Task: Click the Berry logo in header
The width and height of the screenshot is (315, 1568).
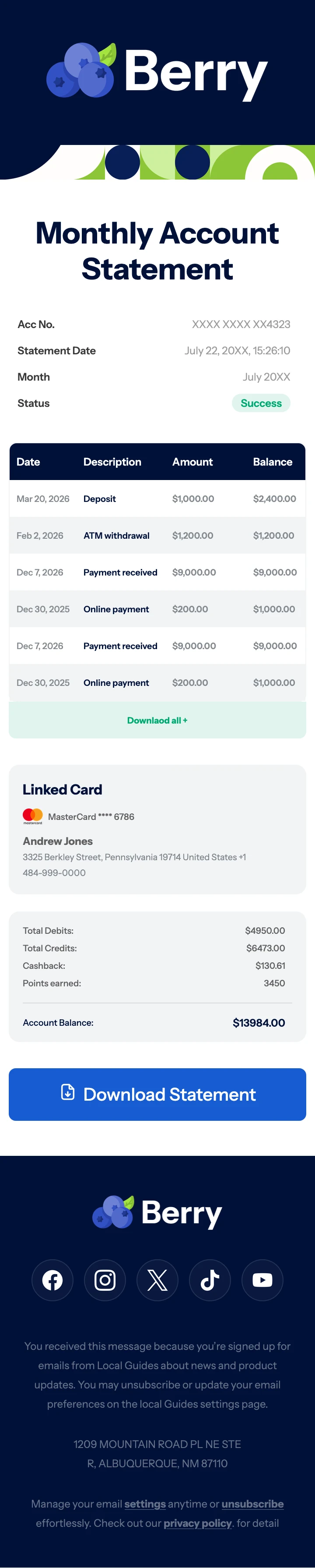Action: (x=157, y=71)
